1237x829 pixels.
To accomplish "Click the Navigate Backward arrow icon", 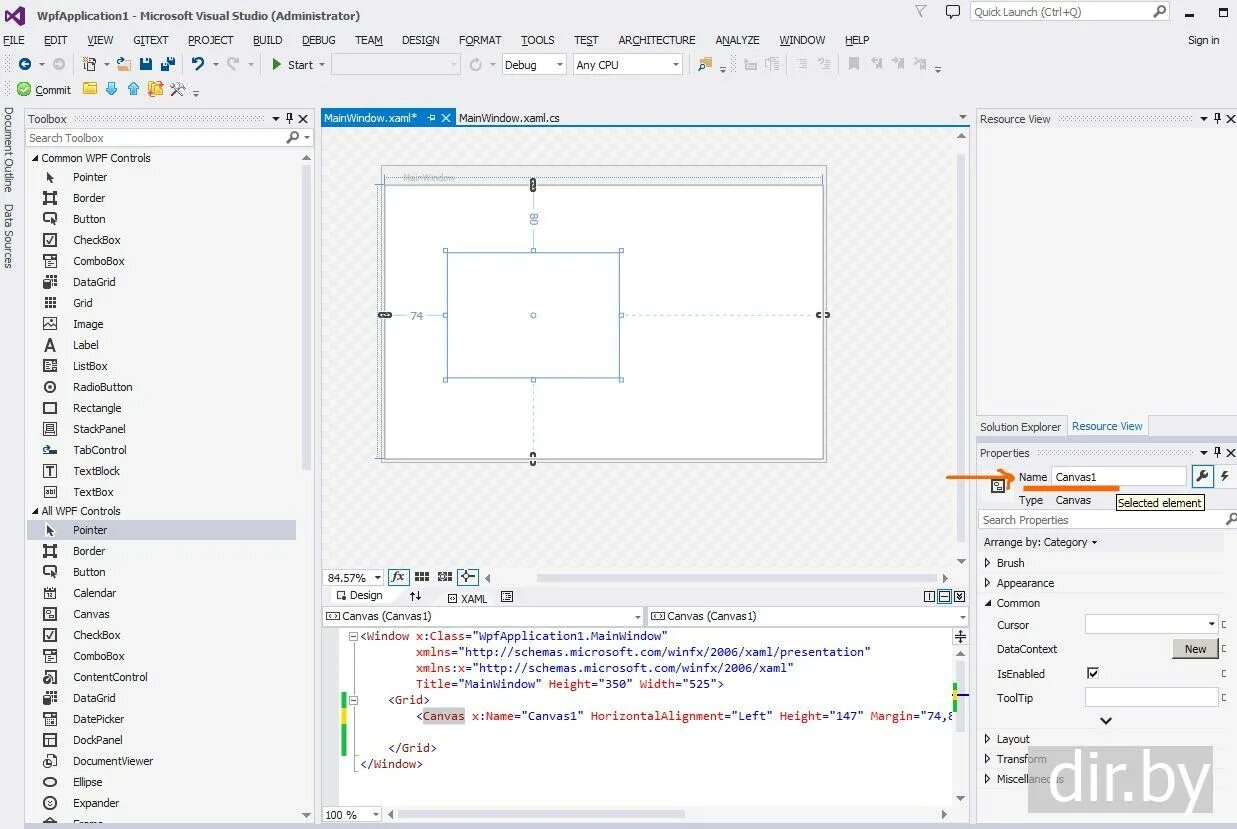I will (x=25, y=64).
